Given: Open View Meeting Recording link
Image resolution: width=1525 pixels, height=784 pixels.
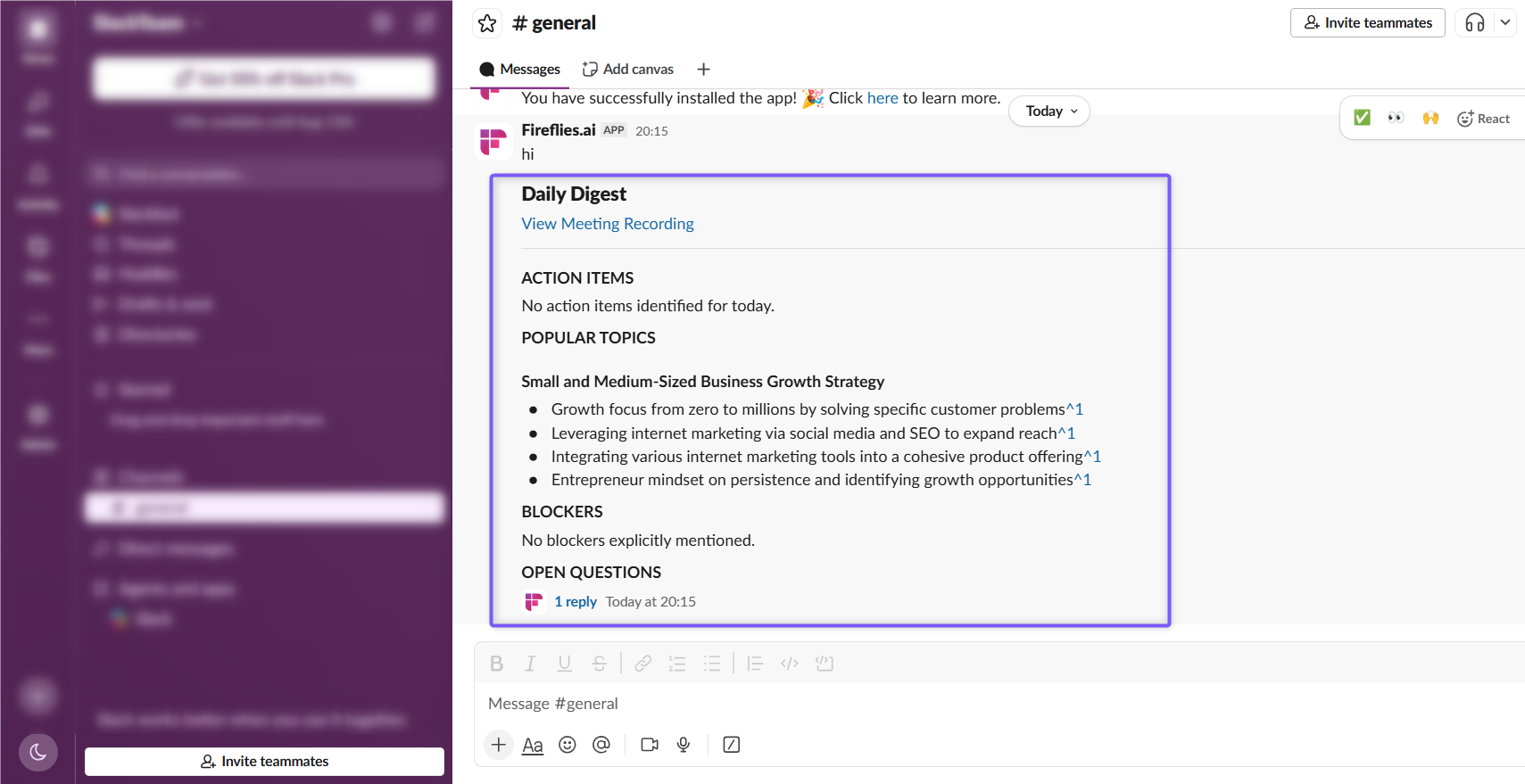Looking at the screenshot, I should click(608, 224).
